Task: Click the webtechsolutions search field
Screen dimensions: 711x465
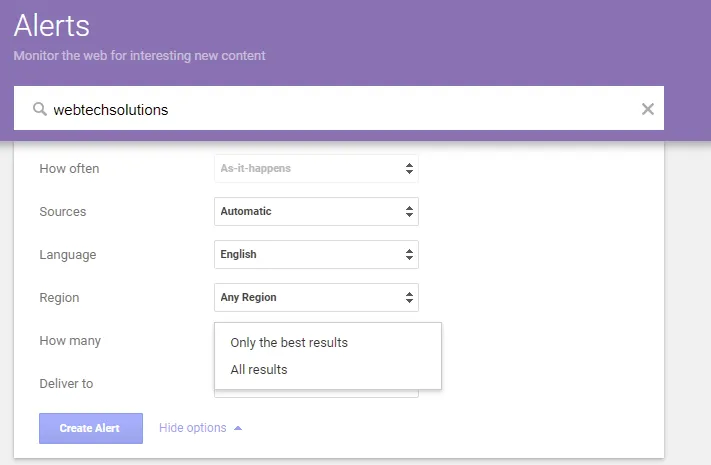Action: pos(339,108)
